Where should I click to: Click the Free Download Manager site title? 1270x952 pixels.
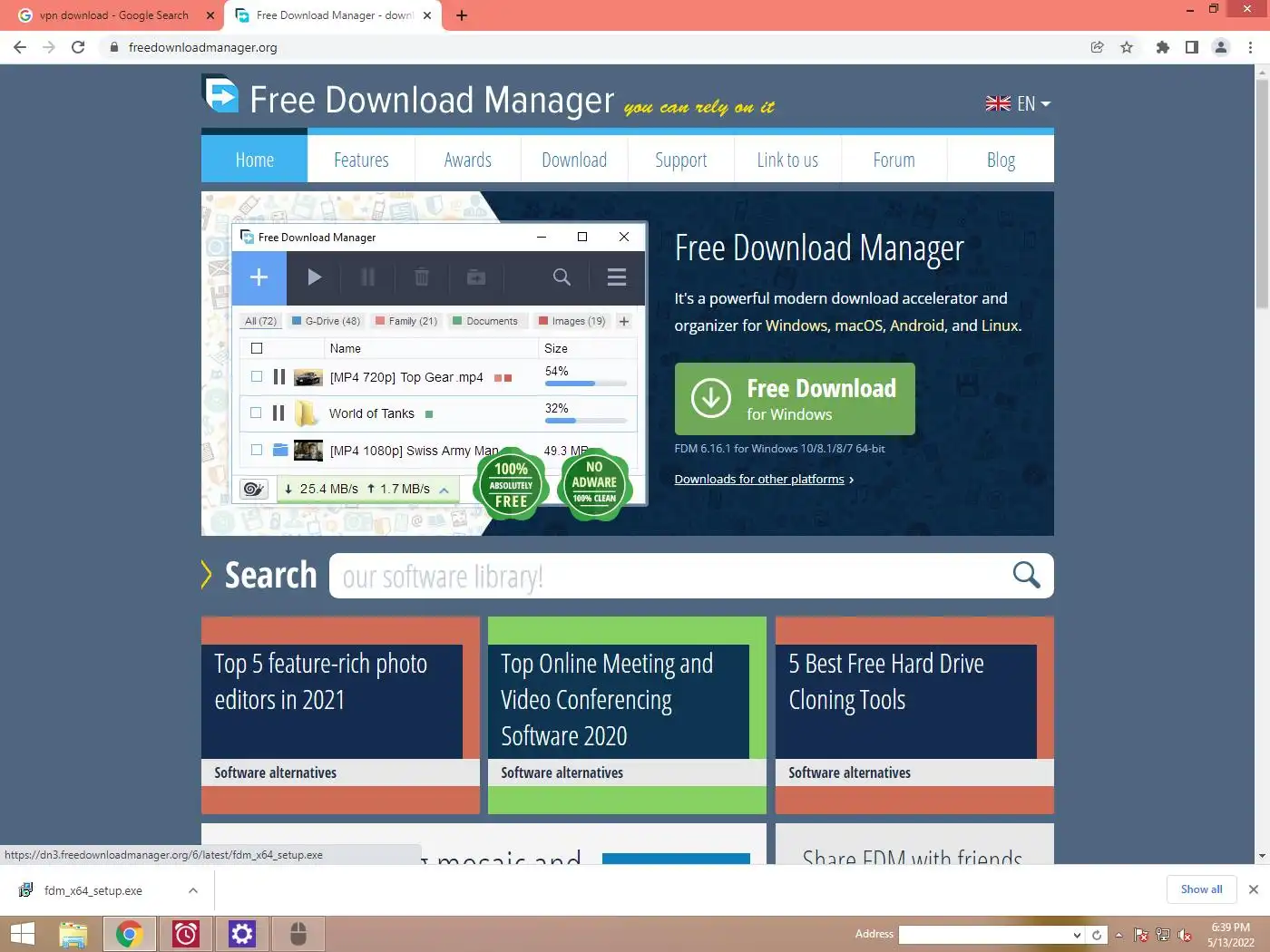coord(432,100)
